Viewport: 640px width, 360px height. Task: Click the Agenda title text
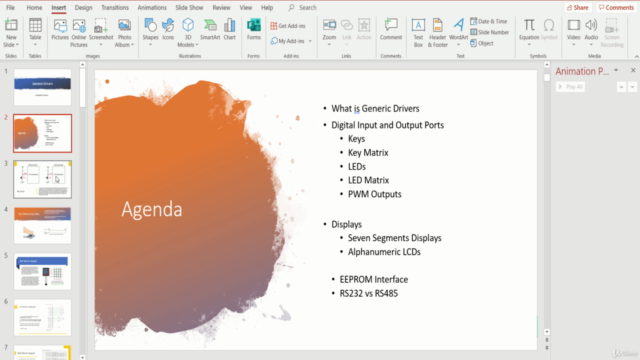point(152,209)
